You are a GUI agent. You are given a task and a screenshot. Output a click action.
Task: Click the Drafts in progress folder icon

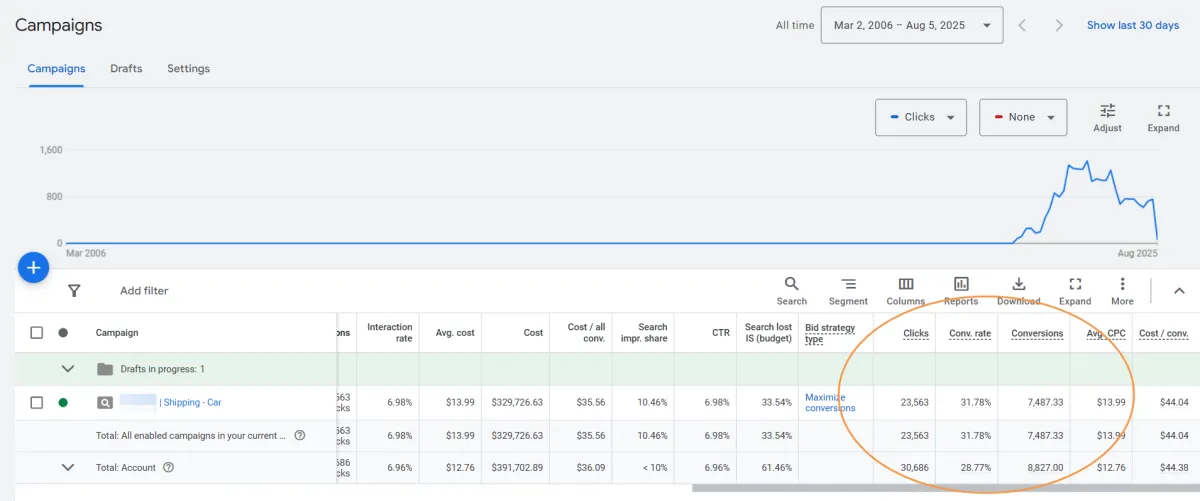click(x=104, y=369)
